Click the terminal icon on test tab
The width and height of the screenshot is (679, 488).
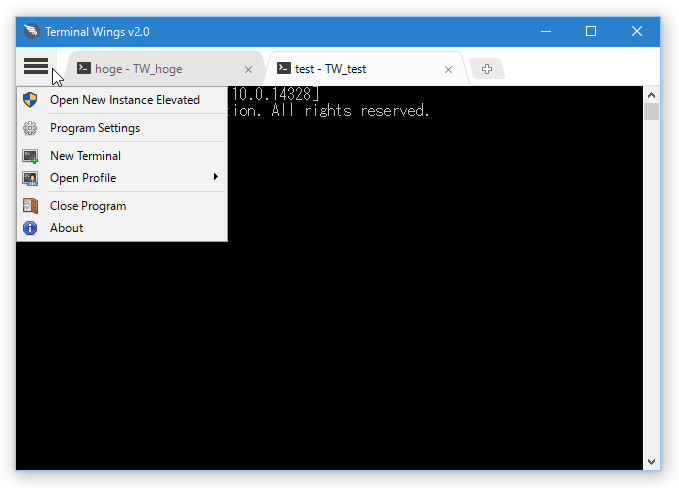284,68
